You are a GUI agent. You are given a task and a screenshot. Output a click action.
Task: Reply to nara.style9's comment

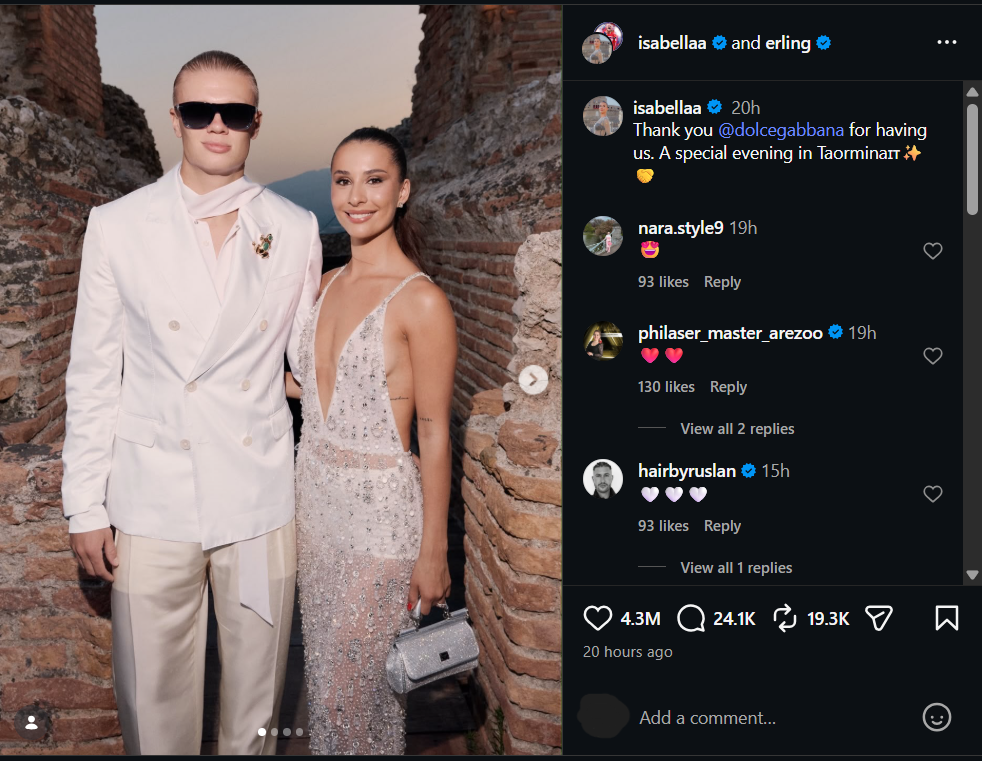(x=722, y=282)
